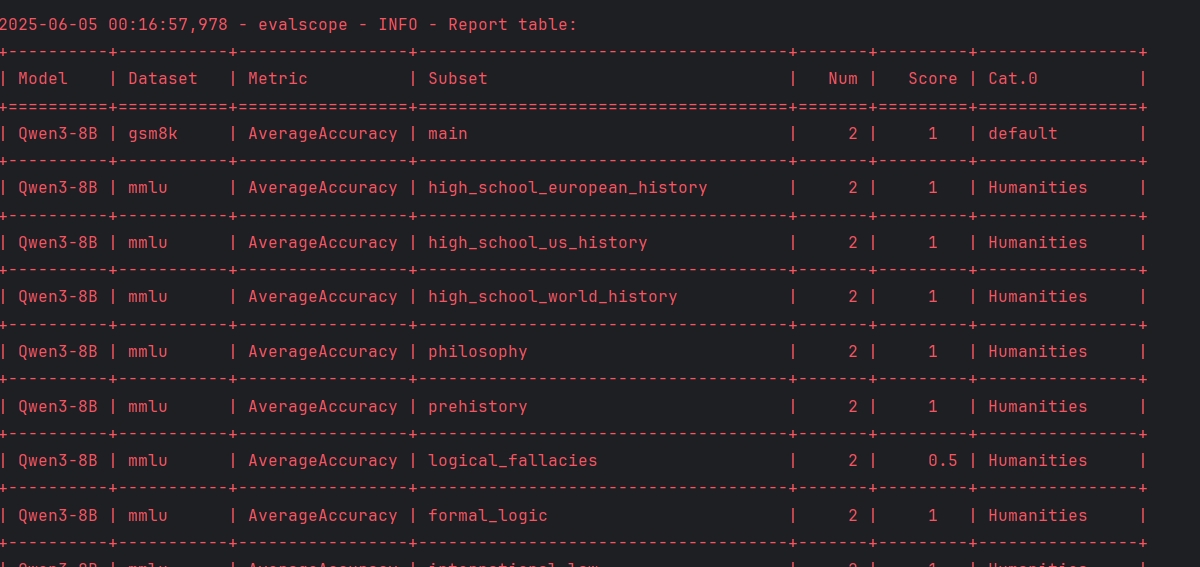
Task: Click the Cat.0 column header
Action: click(1013, 78)
